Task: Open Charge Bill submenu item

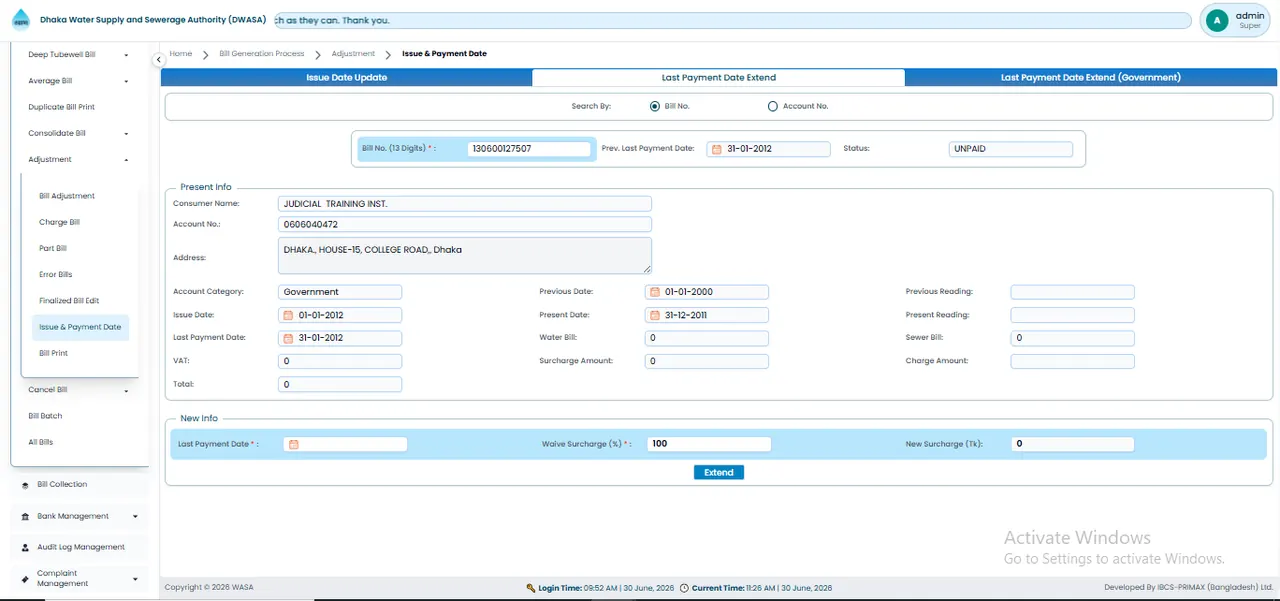Action: (59, 222)
